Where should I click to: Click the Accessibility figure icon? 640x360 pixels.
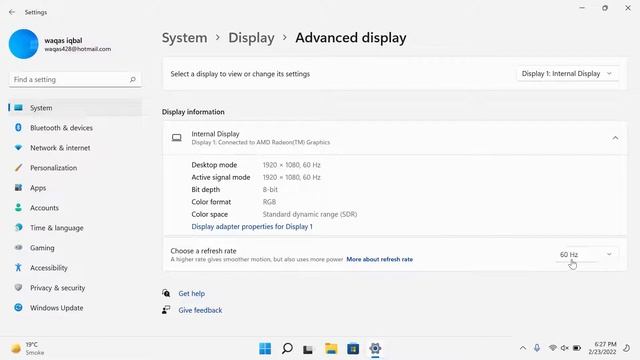[18, 267]
